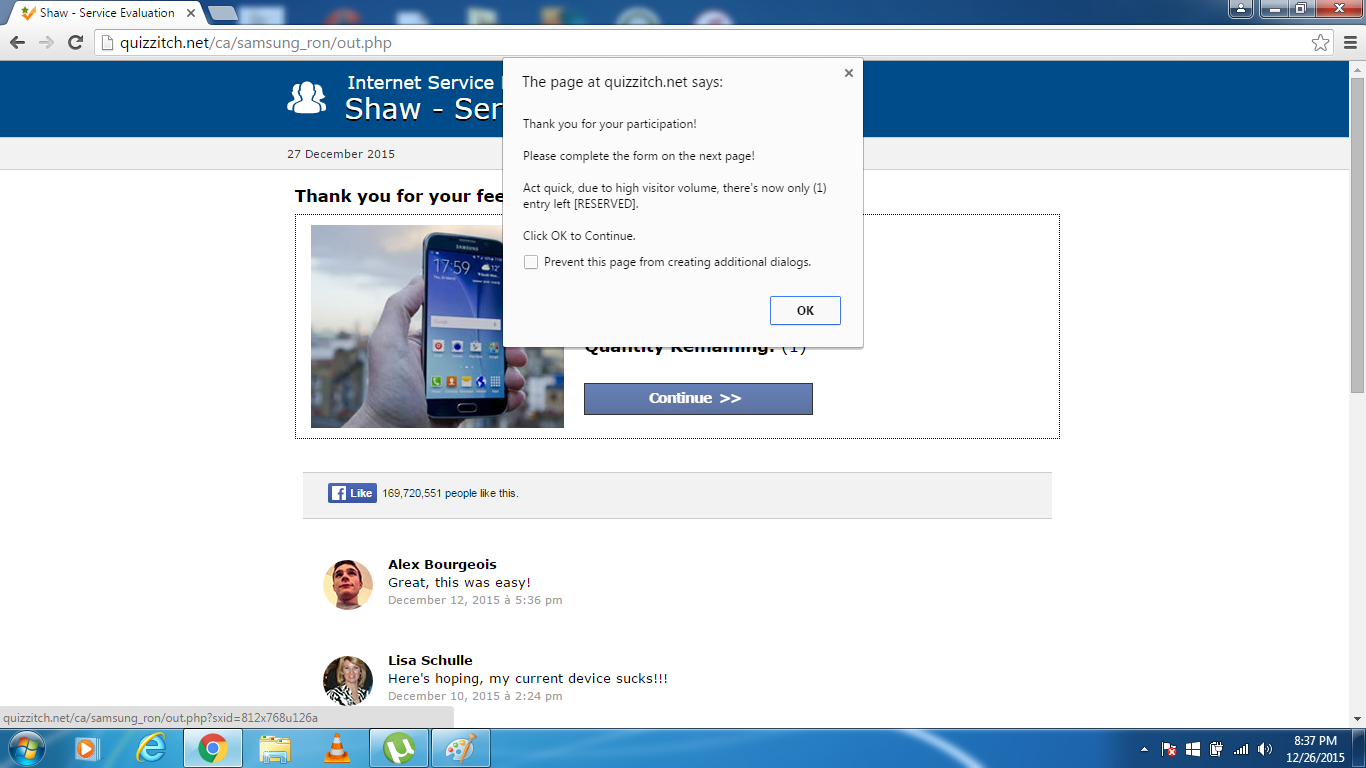The height and width of the screenshot is (768, 1366).
Task: Minimize the Chrome window
Action: coord(1272,8)
